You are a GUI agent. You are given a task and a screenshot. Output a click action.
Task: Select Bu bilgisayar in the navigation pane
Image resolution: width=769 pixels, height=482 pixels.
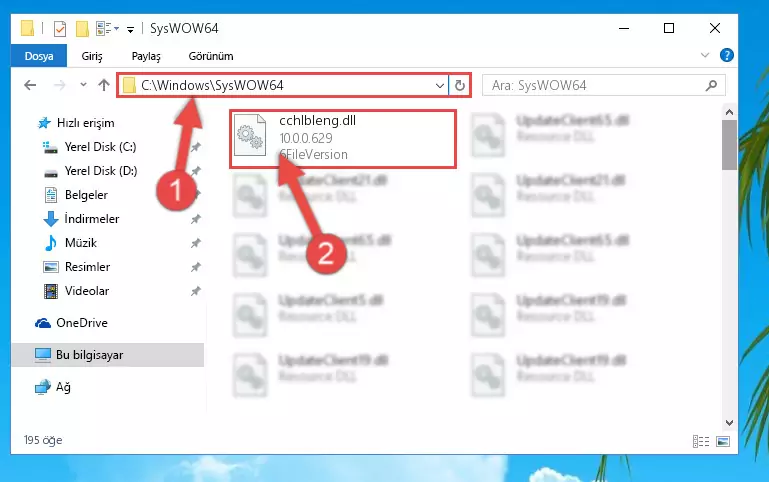click(x=89, y=355)
